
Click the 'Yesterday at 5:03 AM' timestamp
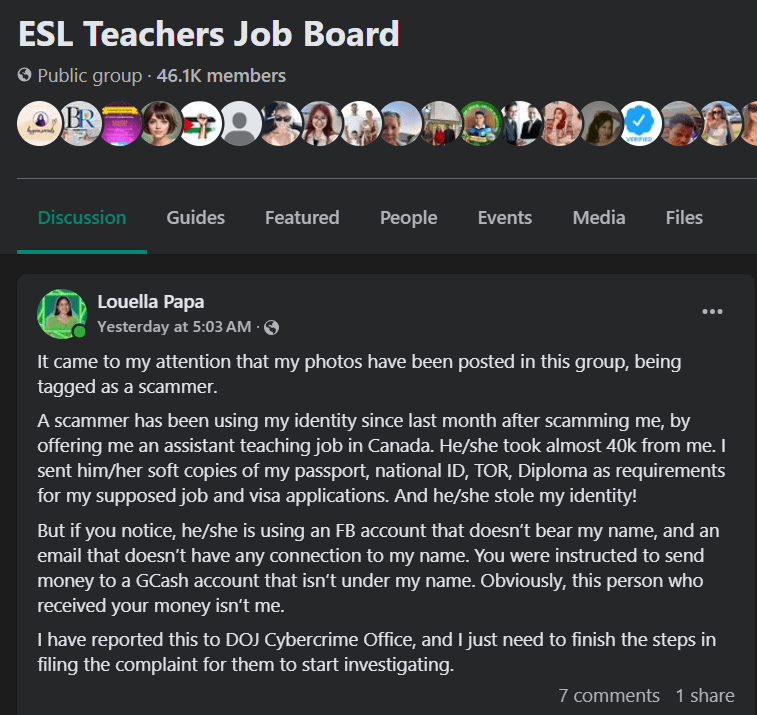coord(174,327)
